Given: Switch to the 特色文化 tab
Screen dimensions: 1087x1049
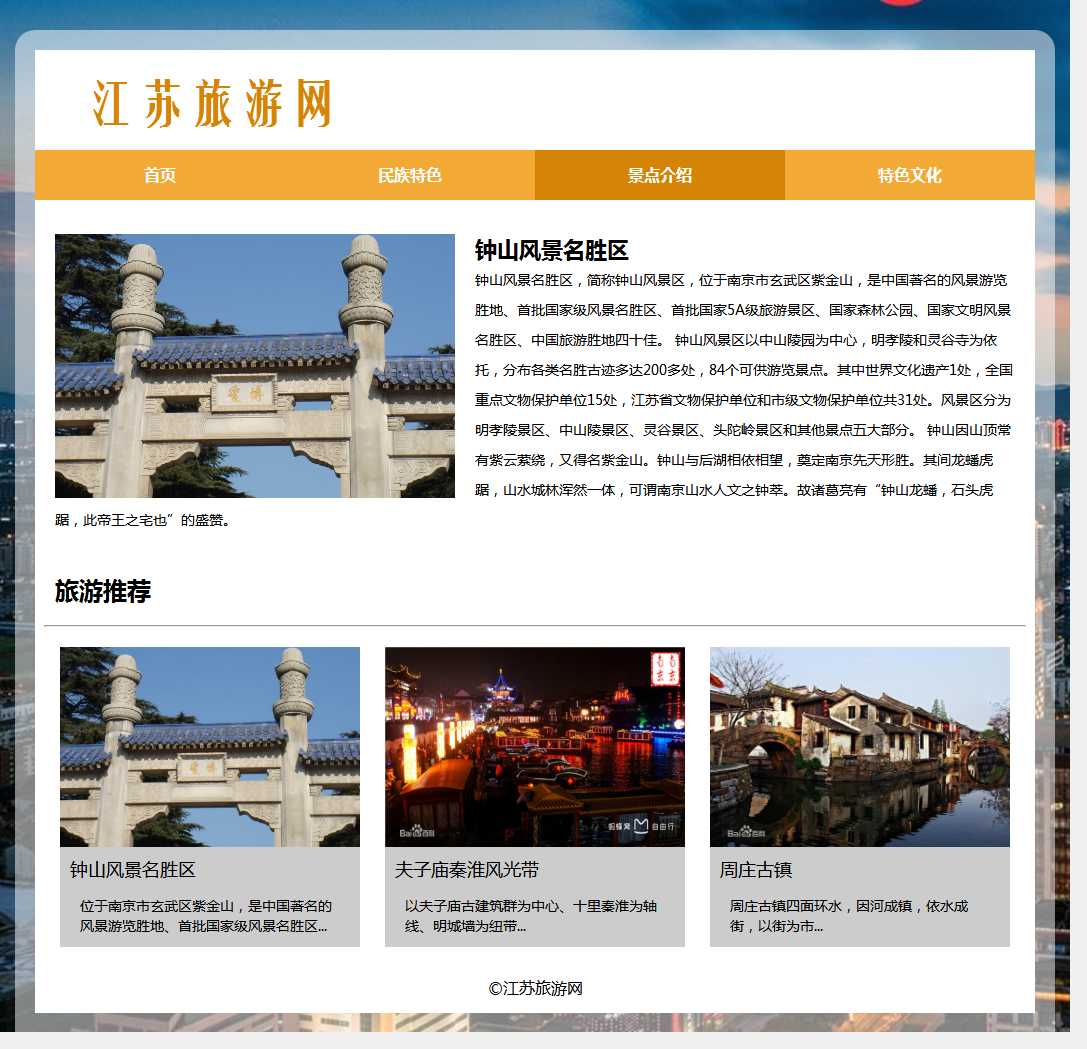Looking at the screenshot, I should coord(910,175).
